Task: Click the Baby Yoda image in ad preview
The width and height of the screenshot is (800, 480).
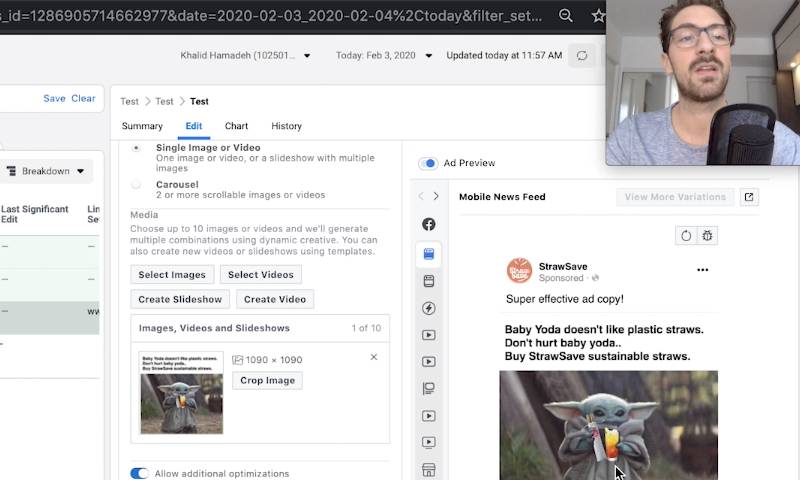Action: point(609,425)
